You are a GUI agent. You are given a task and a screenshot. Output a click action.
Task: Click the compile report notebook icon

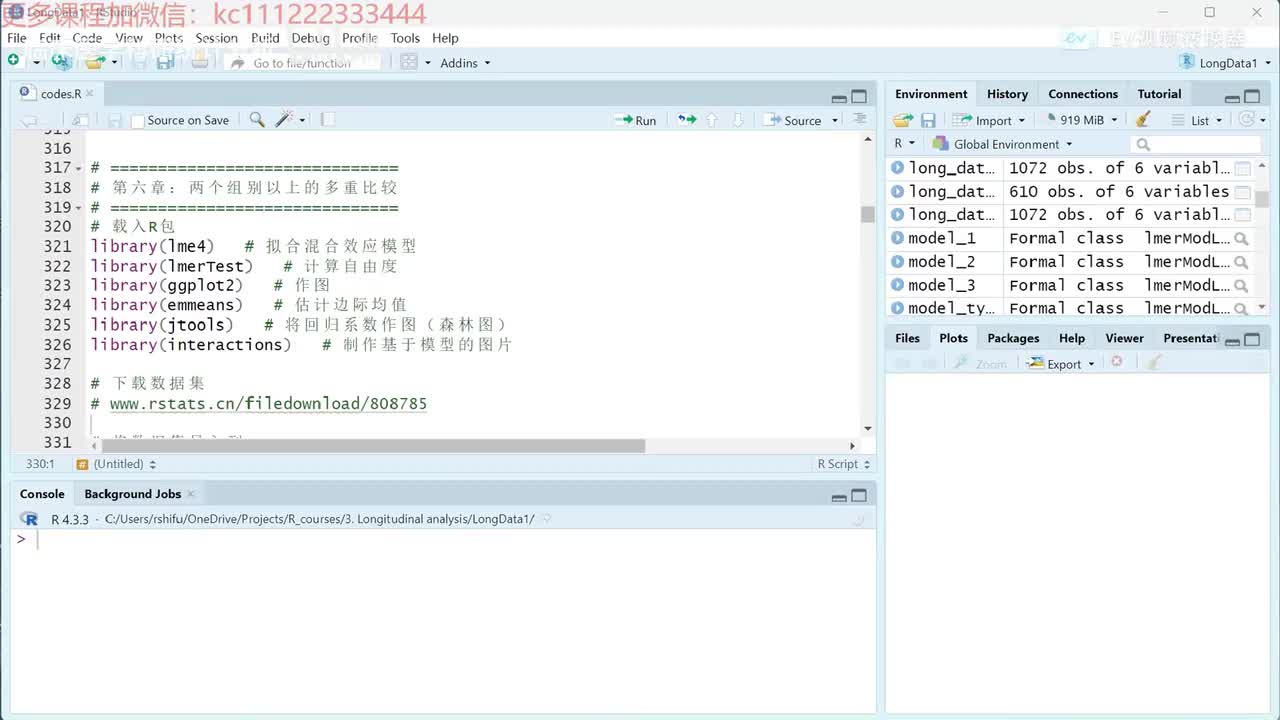(x=327, y=120)
